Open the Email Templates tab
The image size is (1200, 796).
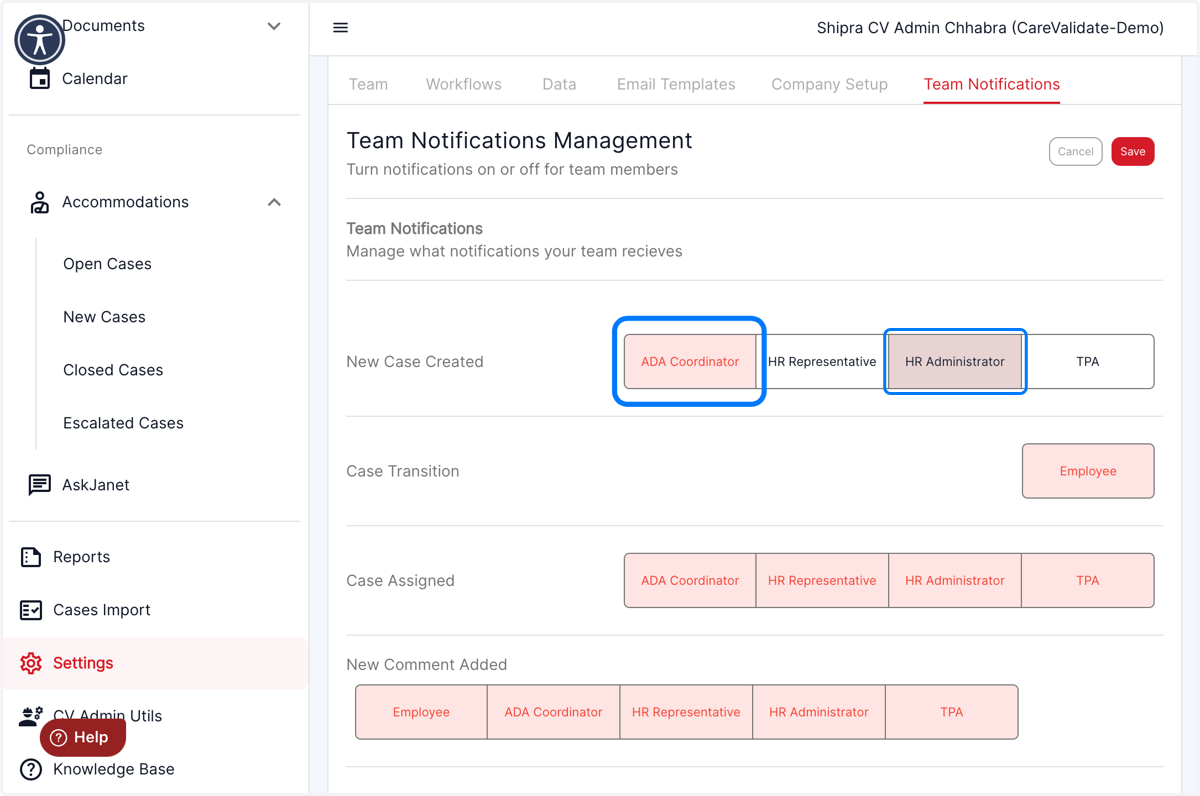pyautogui.click(x=676, y=84)
